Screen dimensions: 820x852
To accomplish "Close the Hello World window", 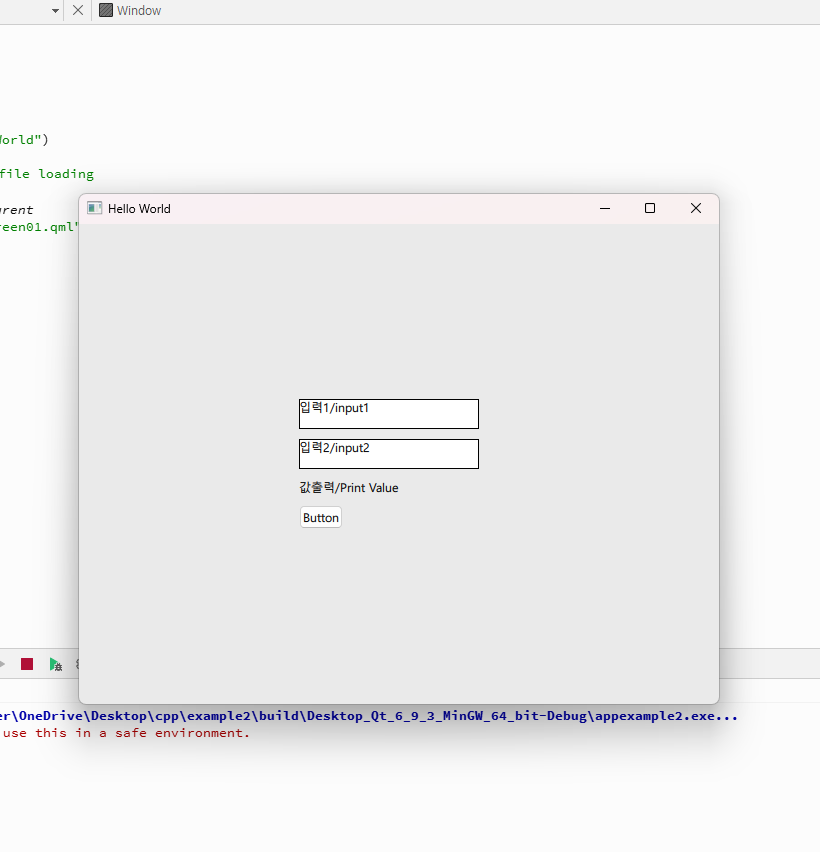I will (696, 208).
